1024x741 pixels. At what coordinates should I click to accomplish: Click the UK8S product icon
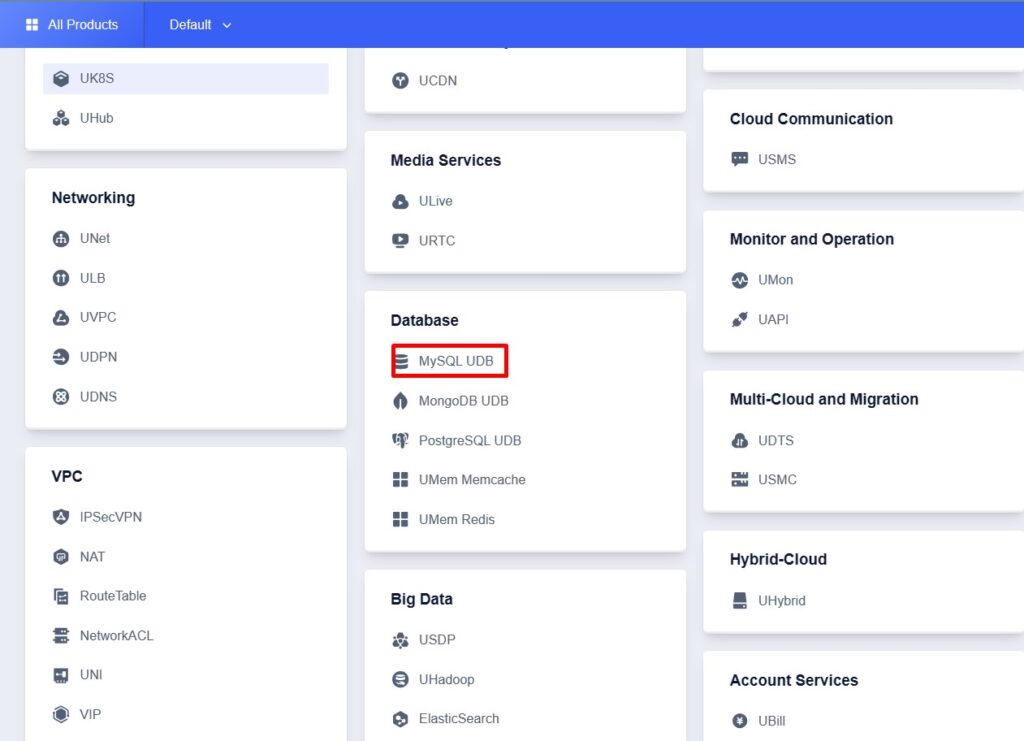61,78
